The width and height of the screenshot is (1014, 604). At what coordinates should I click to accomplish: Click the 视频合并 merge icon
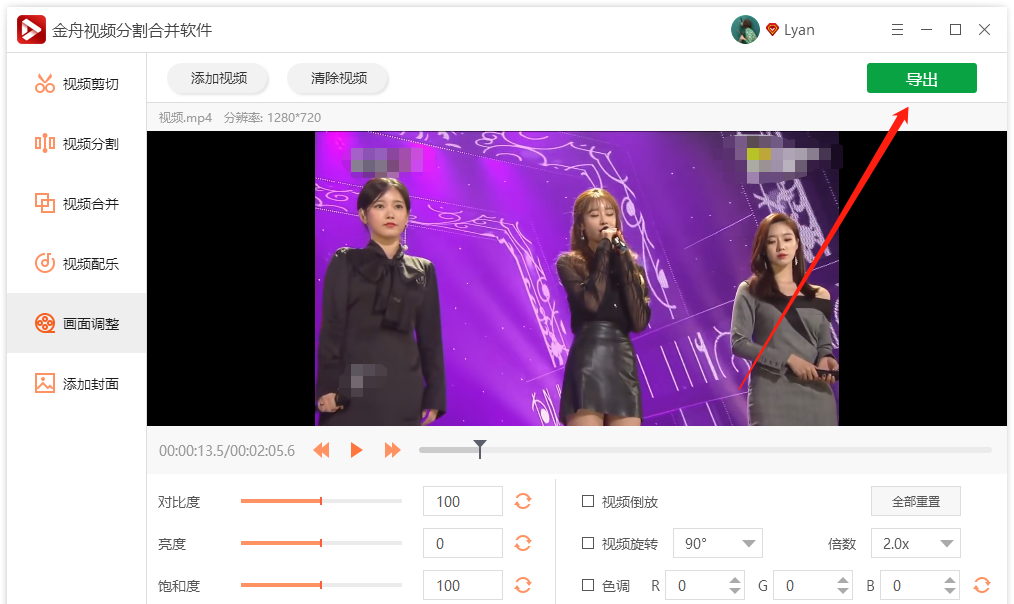pos(45,203)
